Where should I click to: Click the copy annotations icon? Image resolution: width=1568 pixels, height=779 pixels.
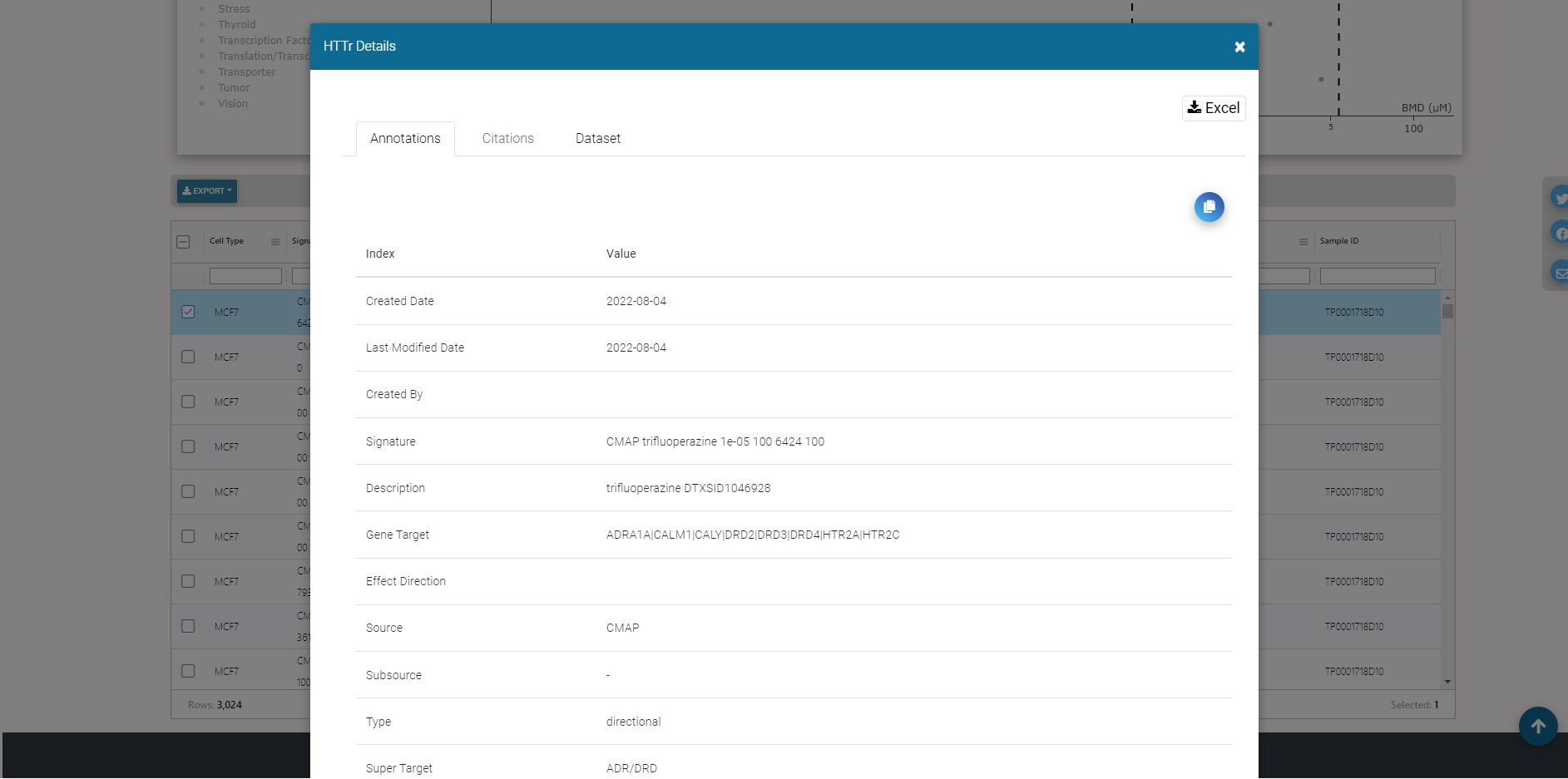point(1209,206)
